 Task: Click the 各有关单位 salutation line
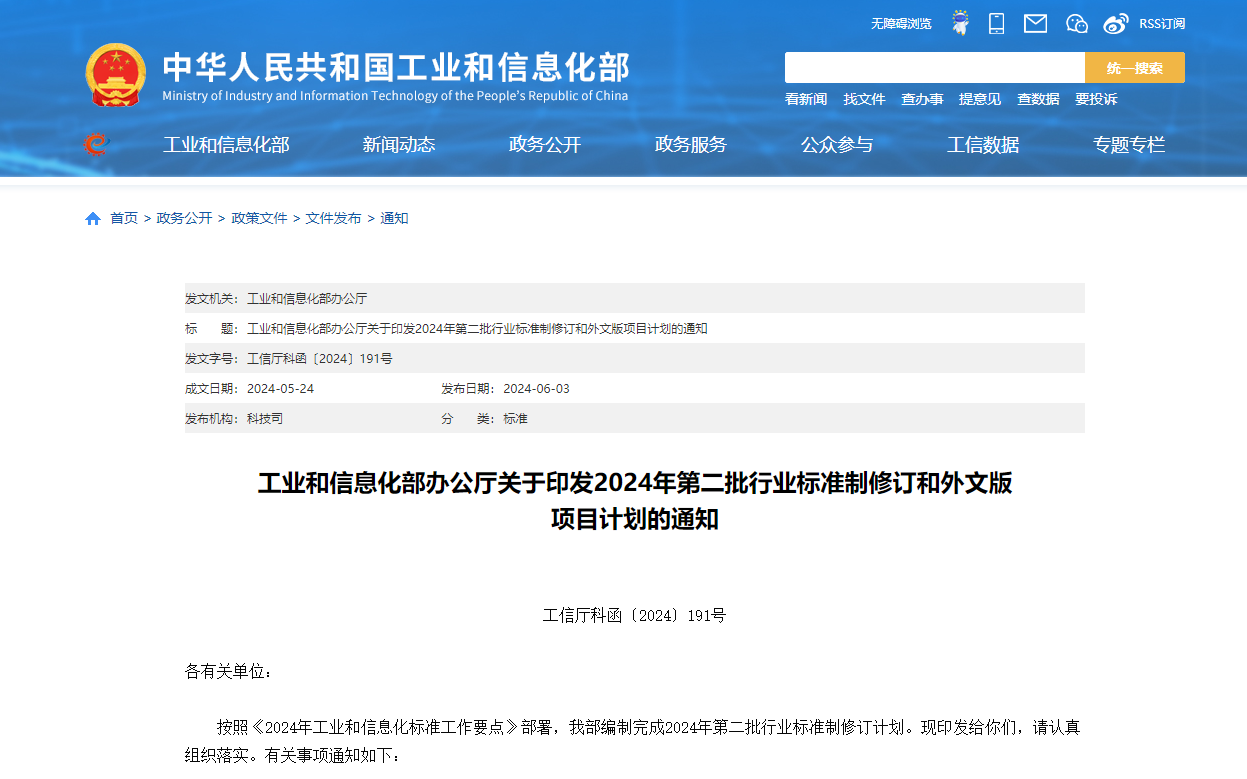tap(228, 671)
